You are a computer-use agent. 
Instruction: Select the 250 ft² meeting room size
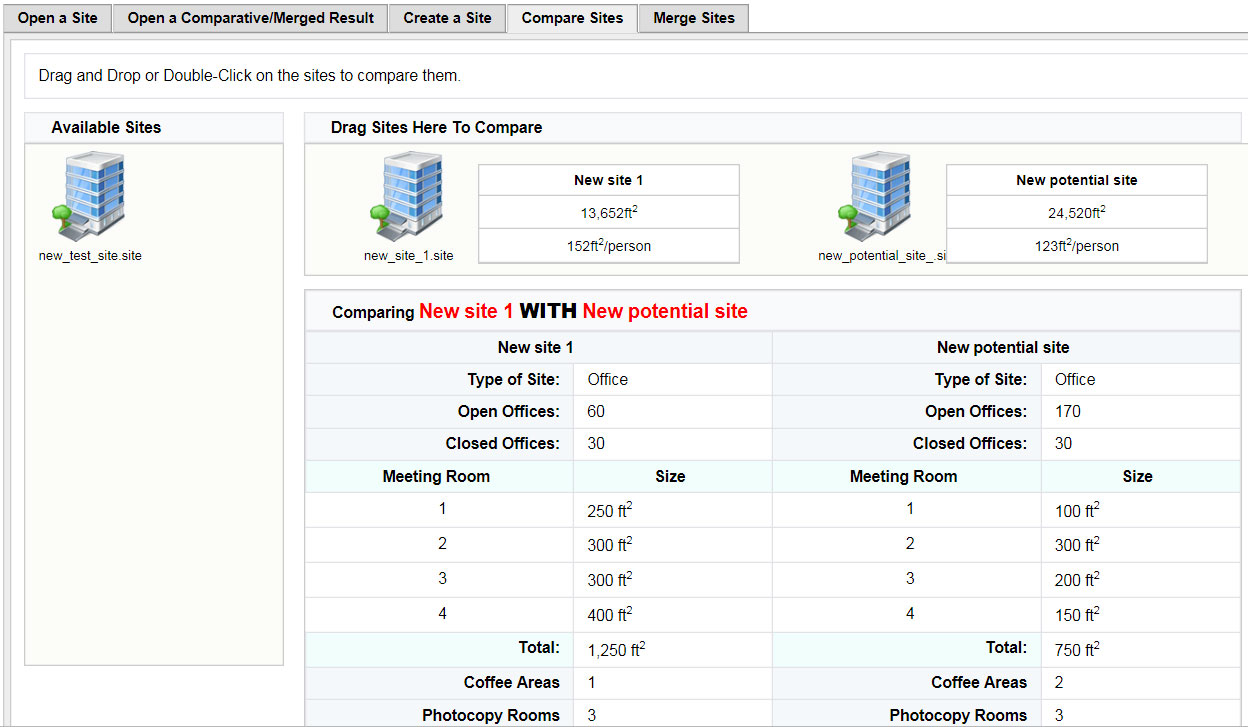(609, 511)
